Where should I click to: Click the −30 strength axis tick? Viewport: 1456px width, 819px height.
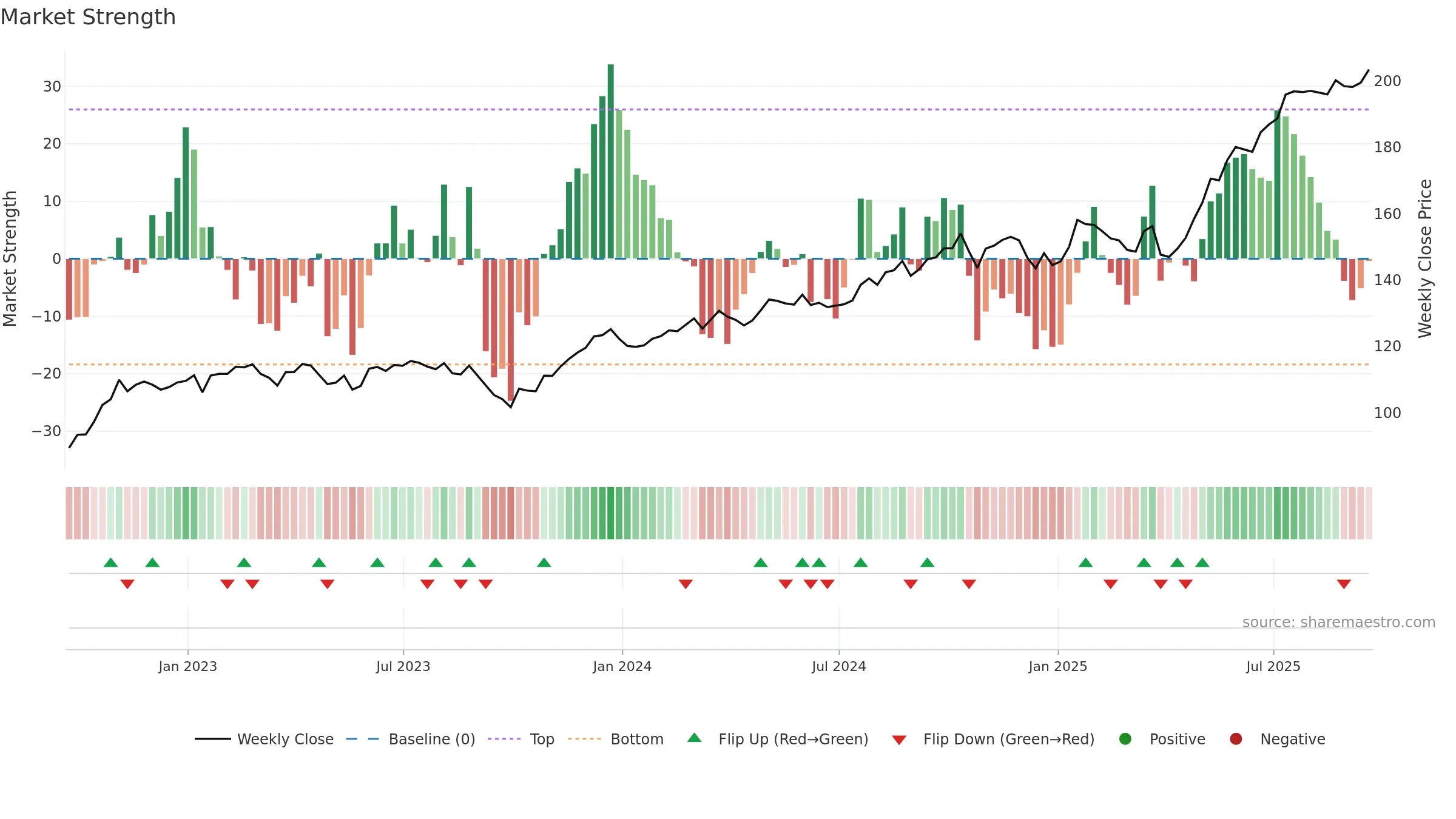[47, 431]
